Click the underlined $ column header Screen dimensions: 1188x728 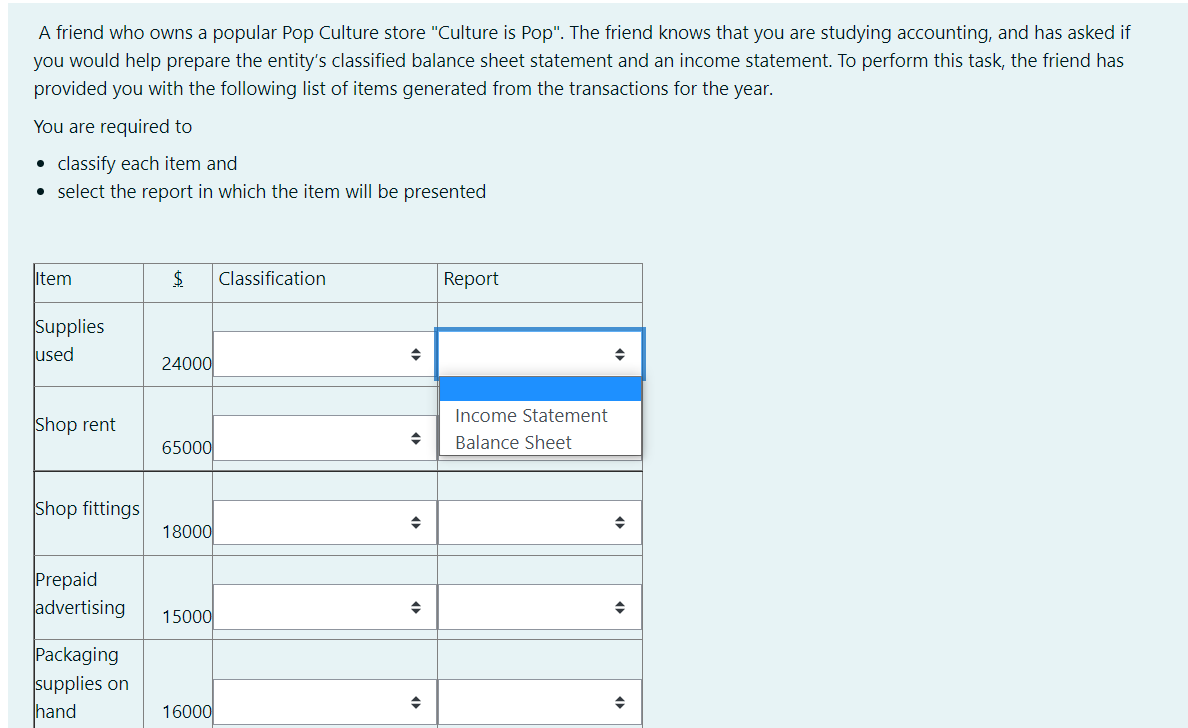tap(178, 279)
